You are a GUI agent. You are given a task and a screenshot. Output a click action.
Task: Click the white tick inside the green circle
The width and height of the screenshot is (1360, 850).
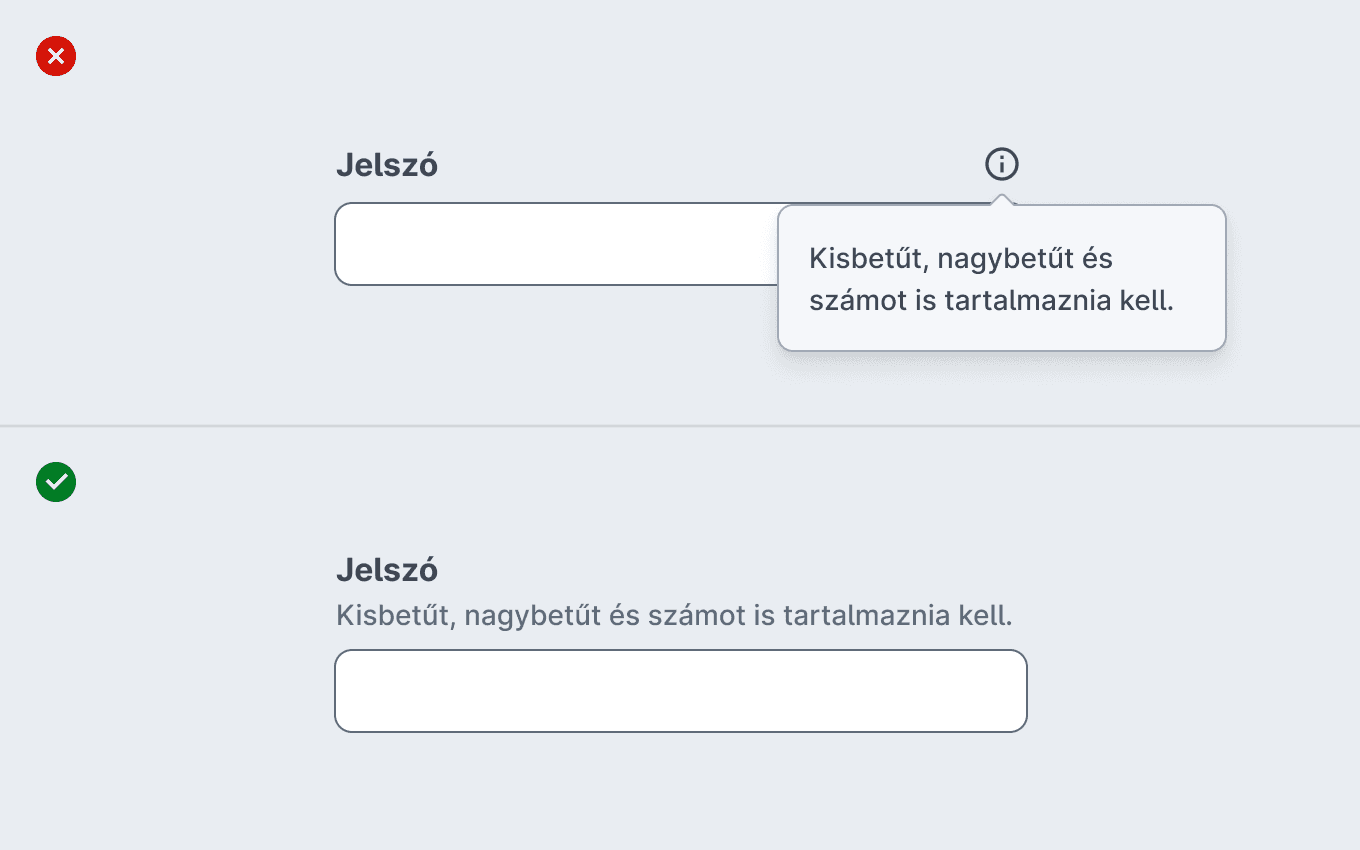56,482
